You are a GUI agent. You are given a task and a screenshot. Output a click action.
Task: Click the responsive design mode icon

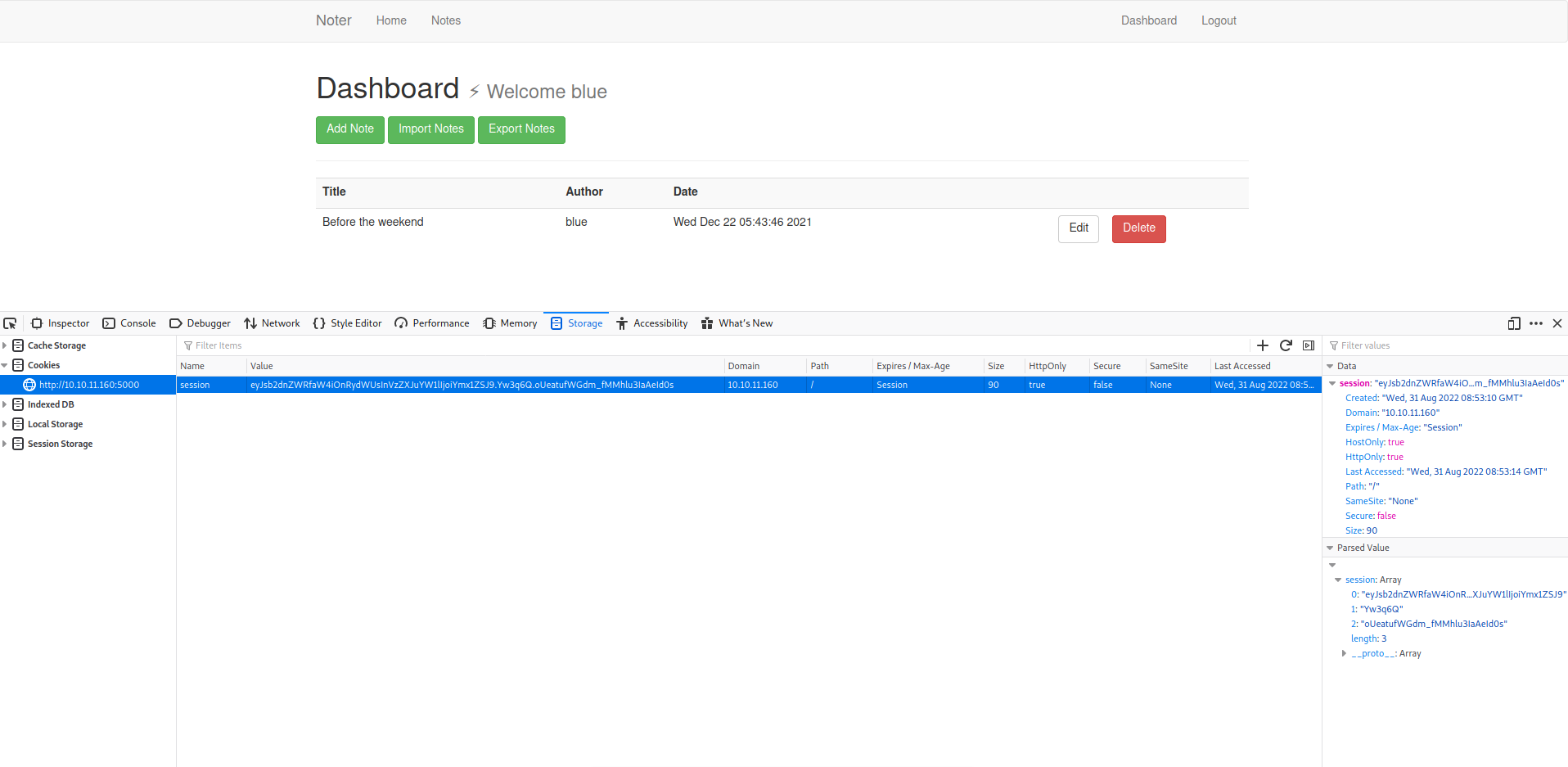[1514, 323]
